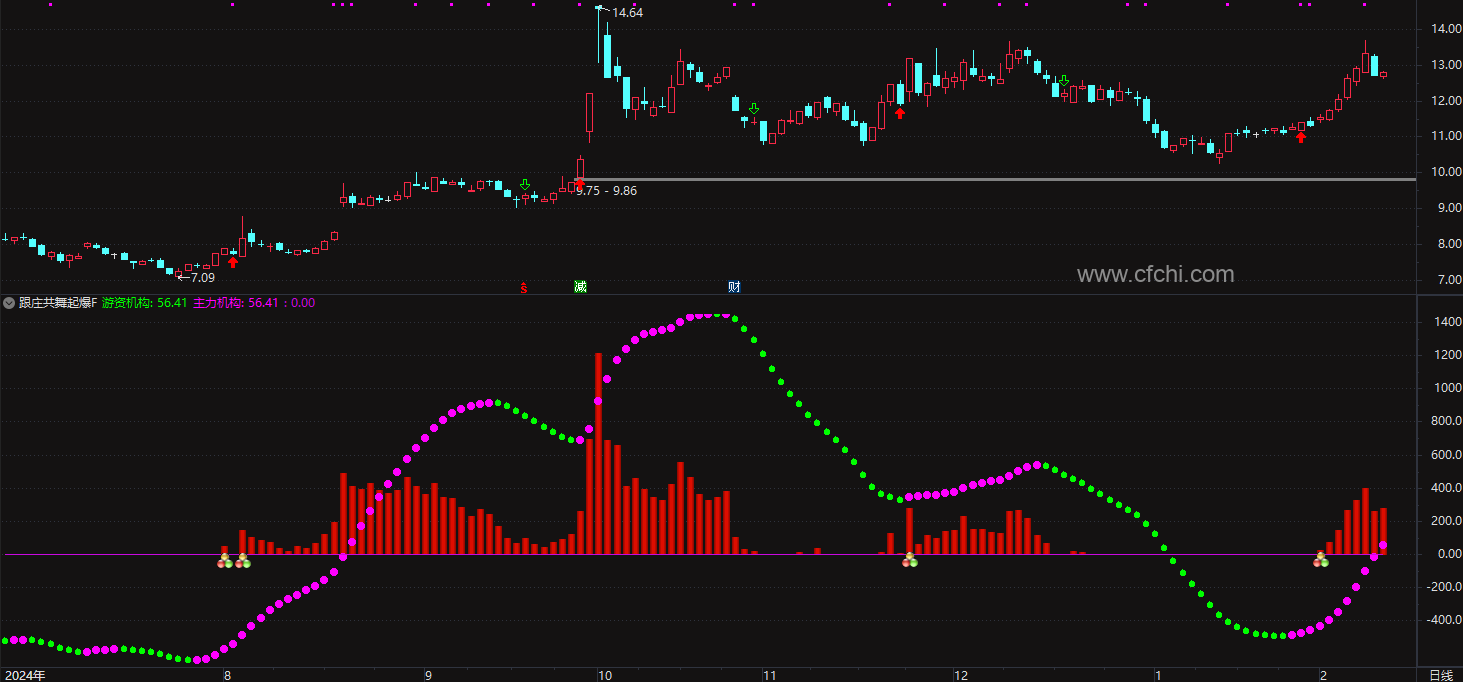Click the red $ dividend marker icon
Viewport: 1463px width, 682px height.
coord(522,288)
